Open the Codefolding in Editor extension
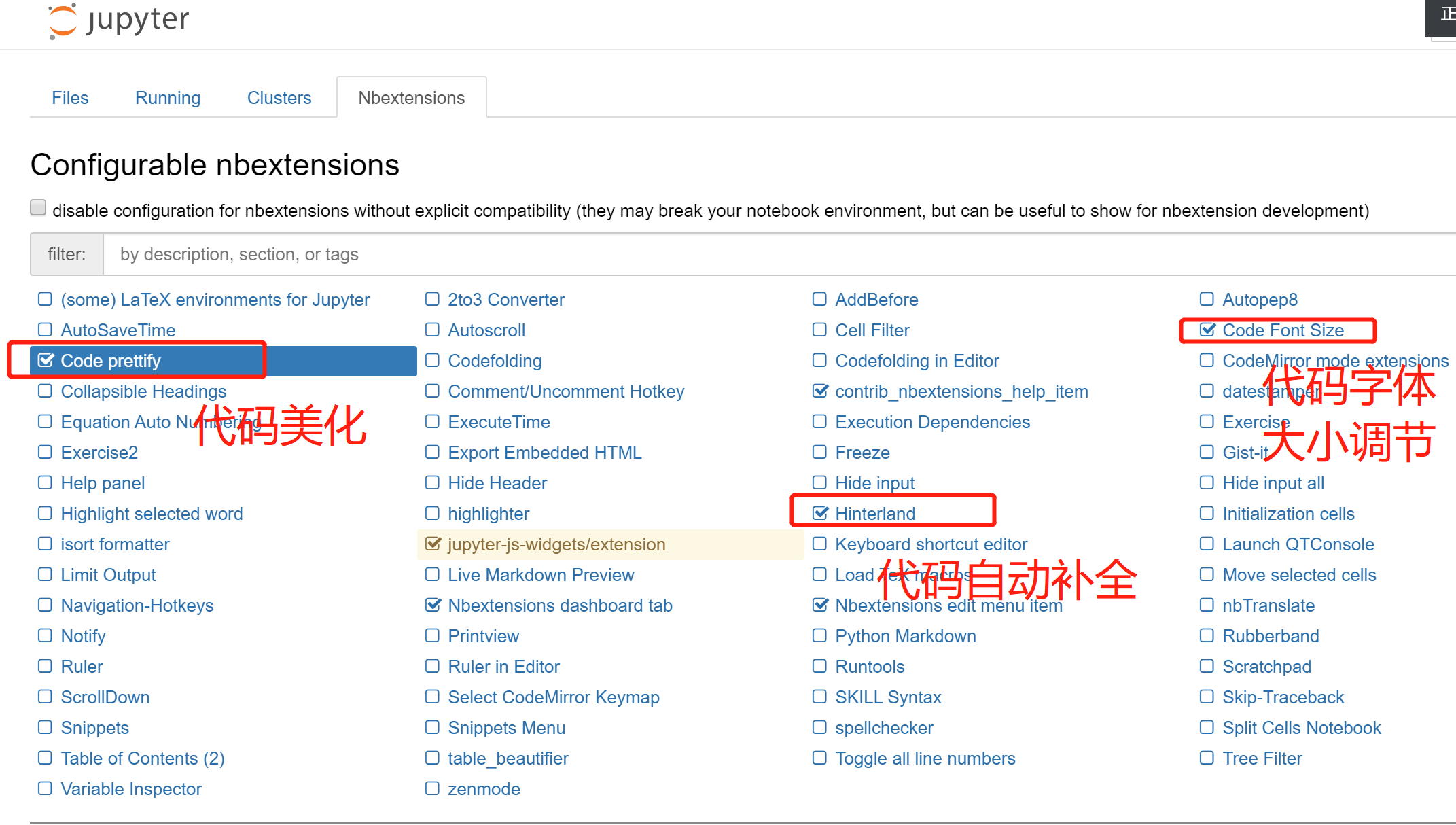This screenshot has height=825, width=1456. coord(917,361)
